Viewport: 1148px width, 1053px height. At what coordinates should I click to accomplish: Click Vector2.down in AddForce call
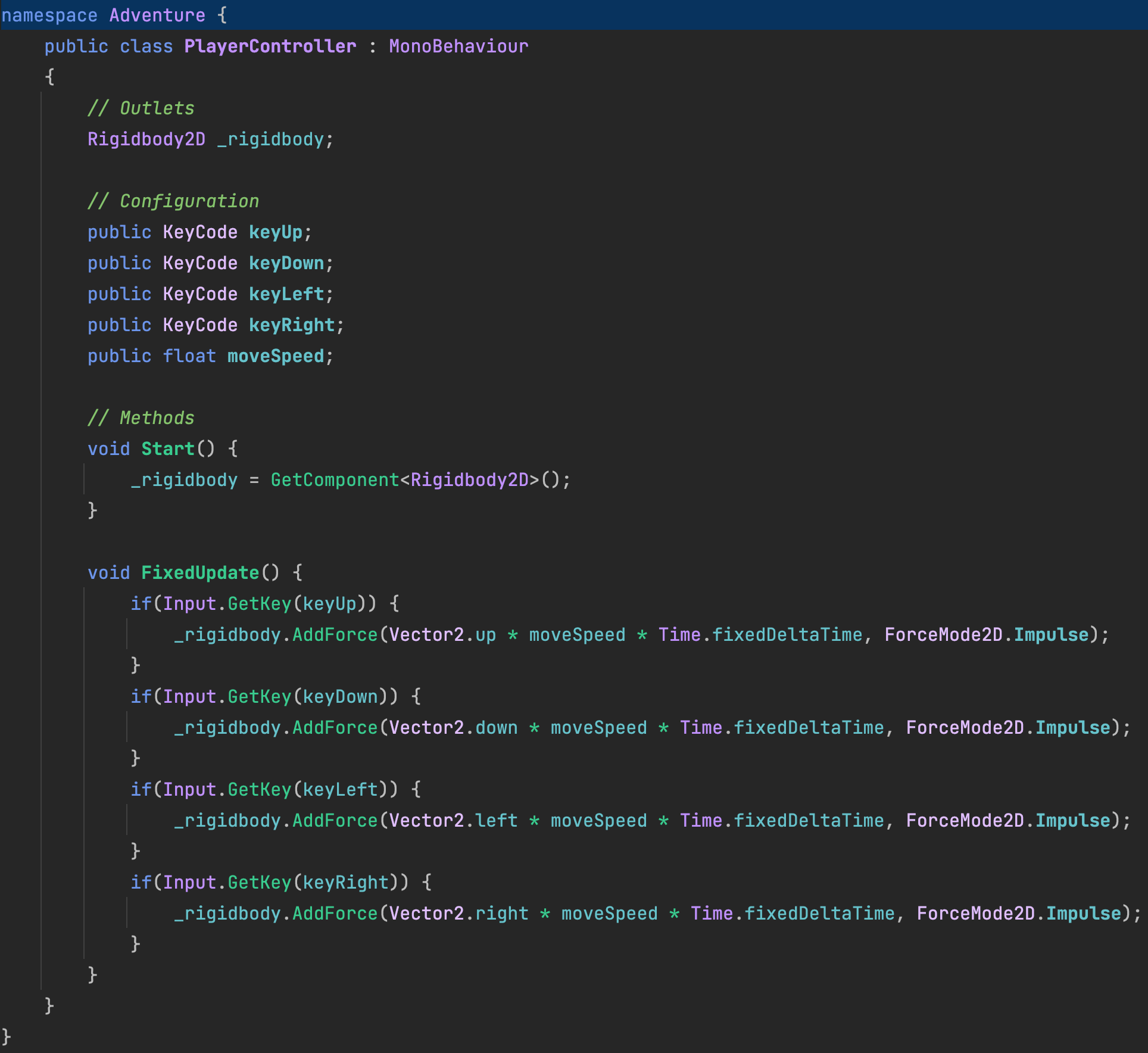453,728
